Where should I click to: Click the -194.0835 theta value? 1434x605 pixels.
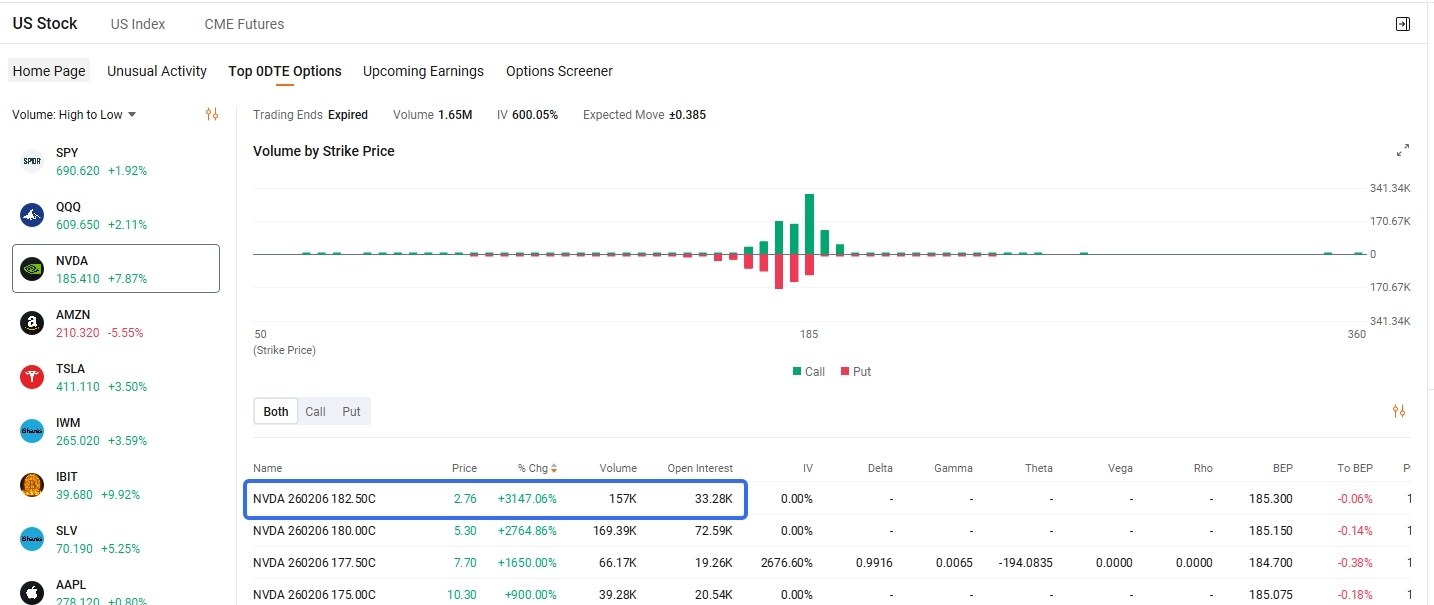click(x=1025, y=562)
